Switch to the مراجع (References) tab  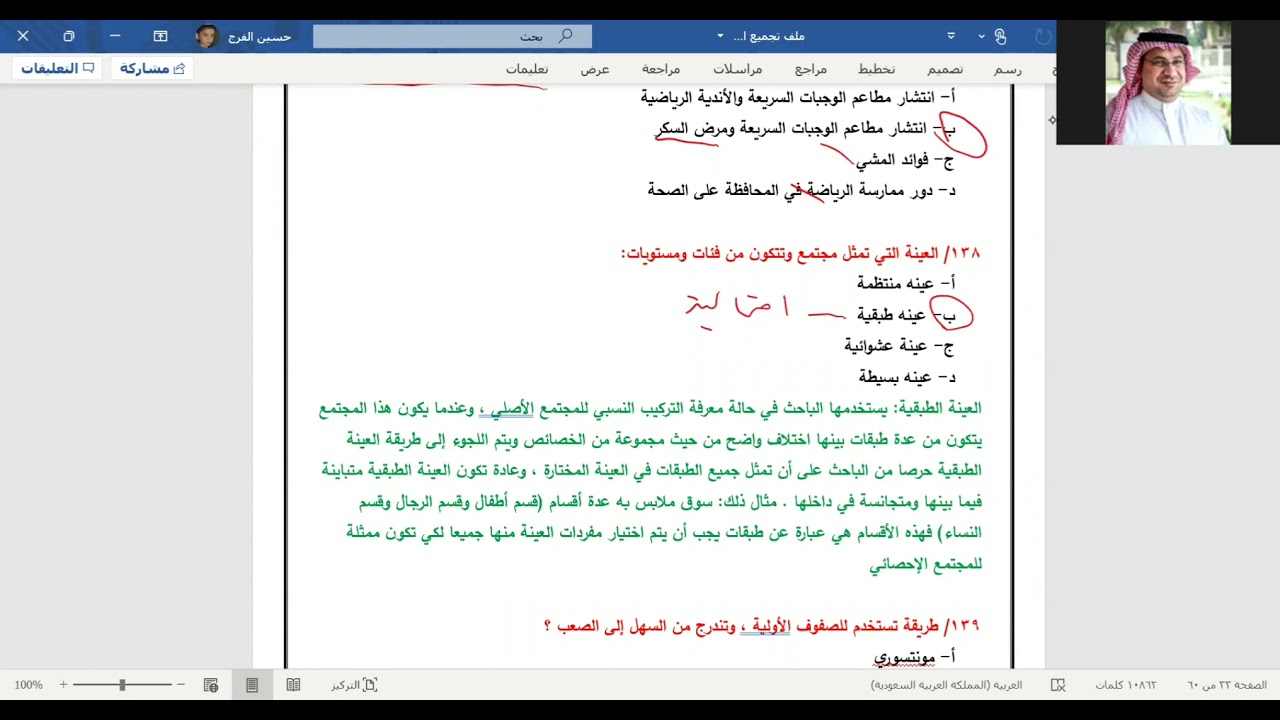click(x=811, y=69)
